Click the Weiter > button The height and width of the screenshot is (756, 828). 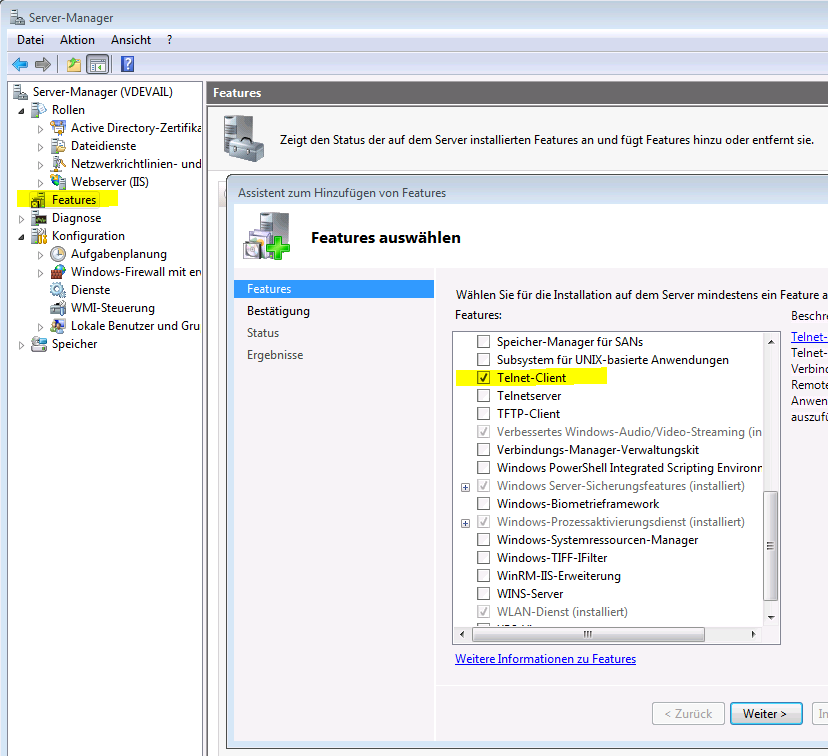[766, 714]
